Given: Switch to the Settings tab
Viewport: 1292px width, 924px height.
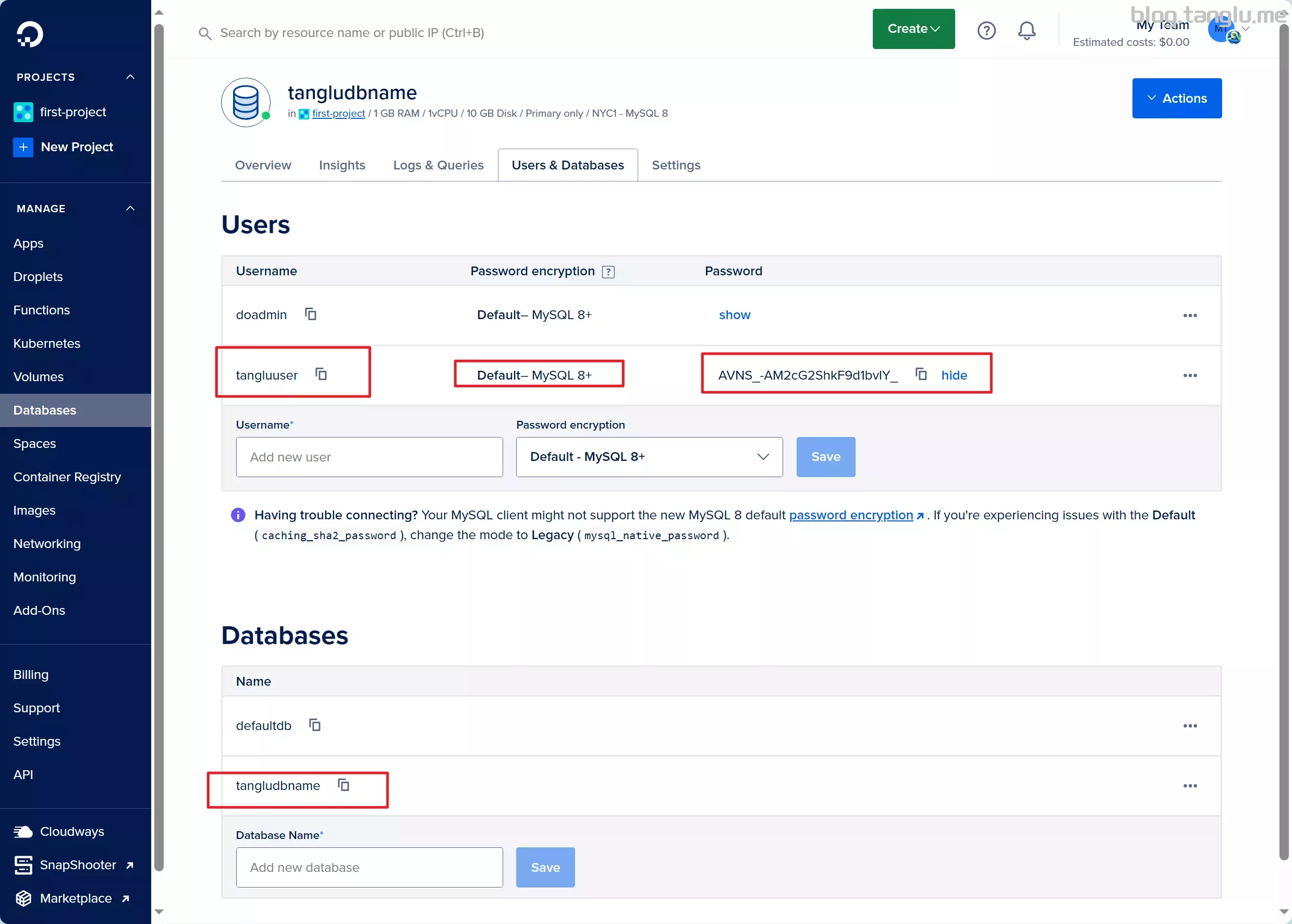Looking at the screenshot, I should coord(676,165).
